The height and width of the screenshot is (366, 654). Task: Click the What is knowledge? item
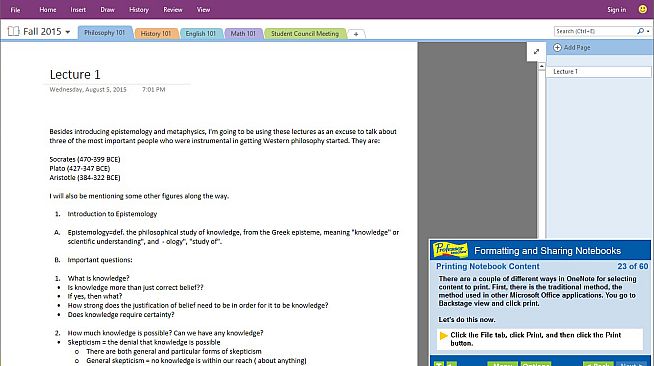pos(98,278)
